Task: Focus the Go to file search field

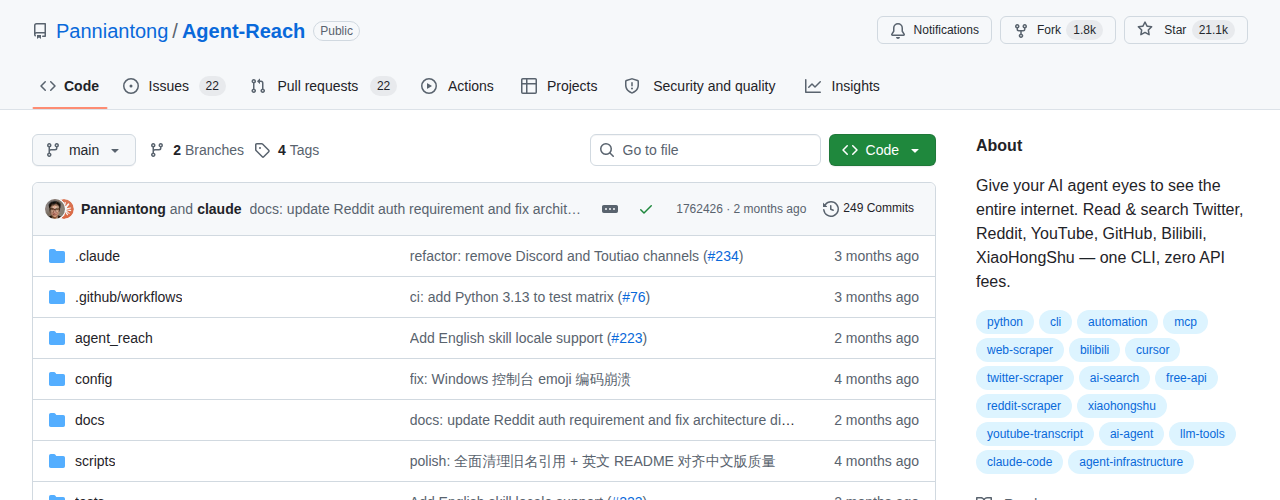Action: 705,150
